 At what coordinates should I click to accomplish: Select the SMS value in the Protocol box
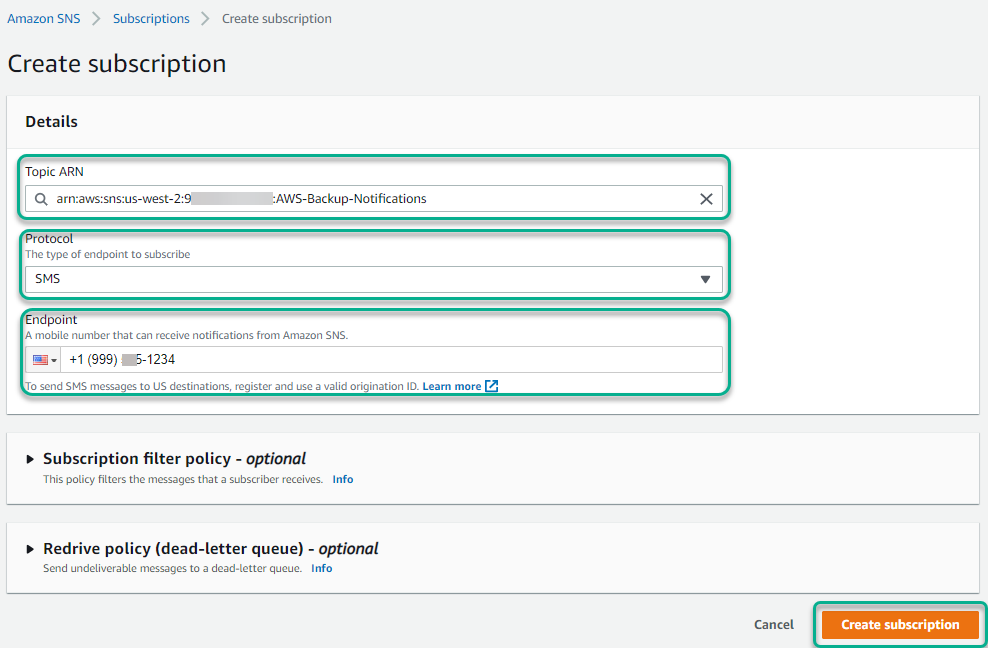(x=374, y=278)
